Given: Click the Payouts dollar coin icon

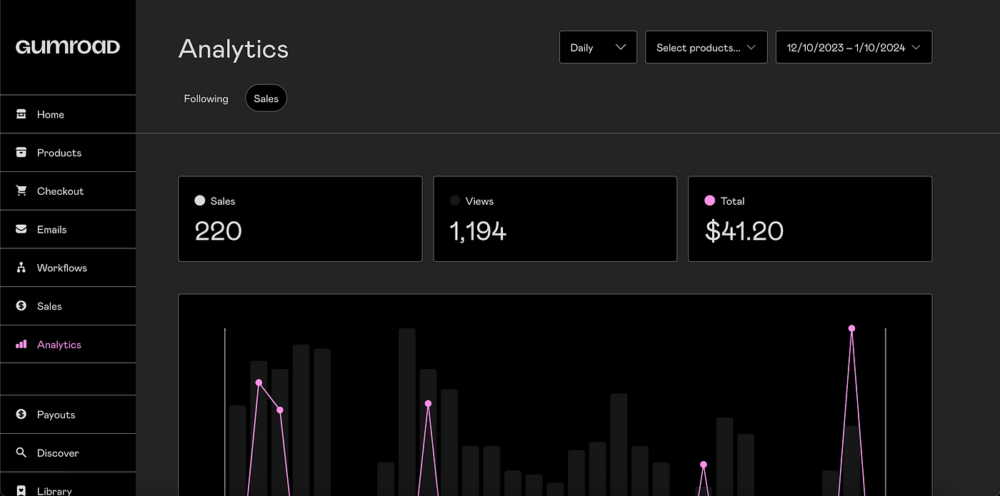Looking at the screenshot, I should pos(21,414).
